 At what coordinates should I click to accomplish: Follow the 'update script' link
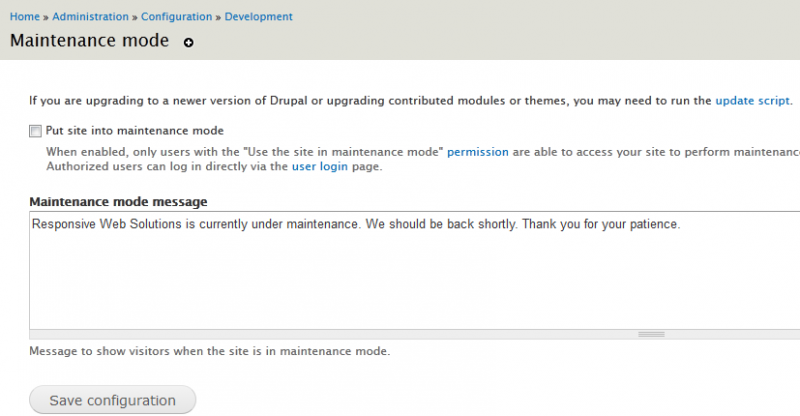[x=753, y=101]
